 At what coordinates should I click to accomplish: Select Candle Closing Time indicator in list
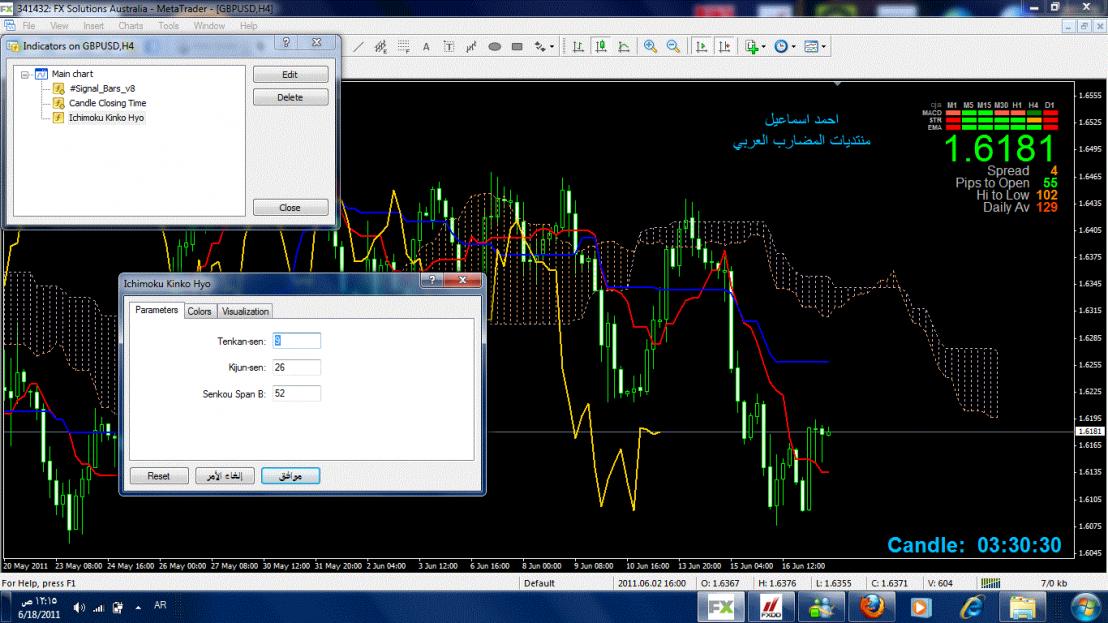coord(107,103)
